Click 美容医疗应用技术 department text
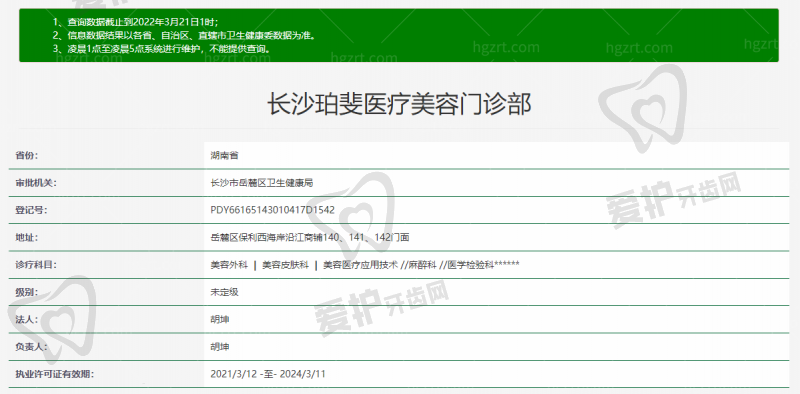The width and height of the screenshot is (800, 394). point(360,265)
